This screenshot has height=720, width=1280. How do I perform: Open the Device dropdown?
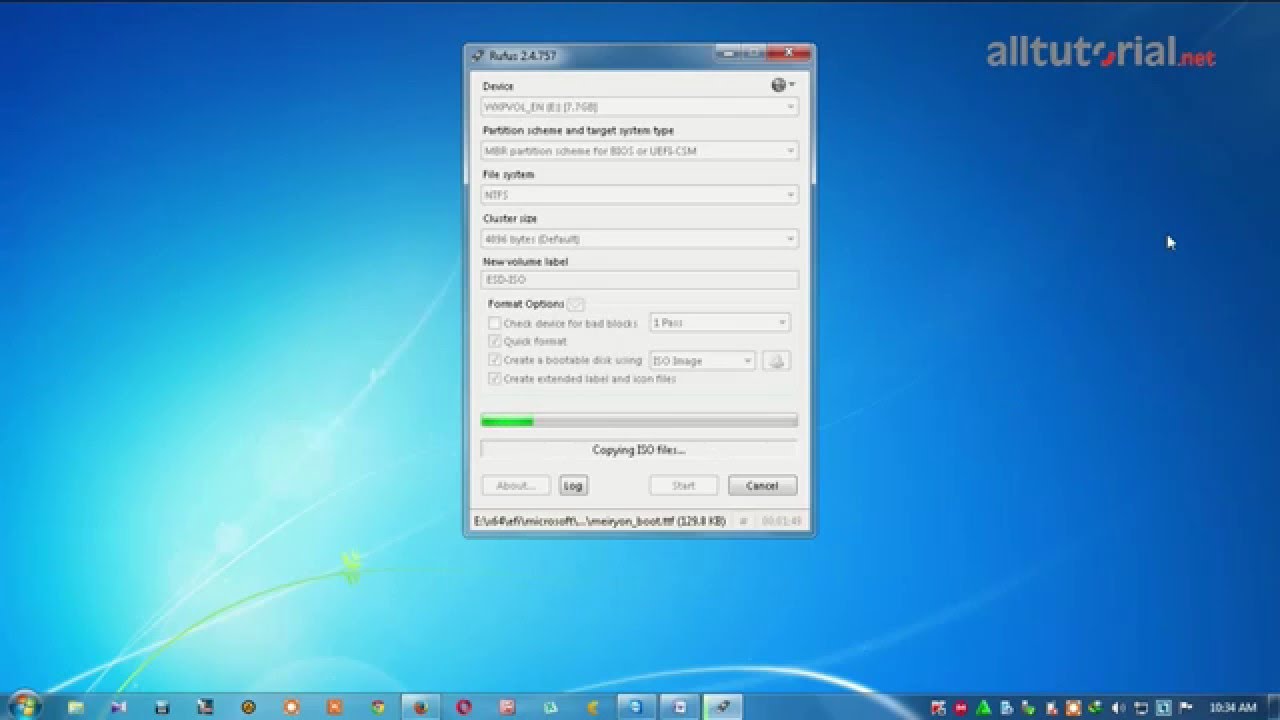(x=640, y=107)
